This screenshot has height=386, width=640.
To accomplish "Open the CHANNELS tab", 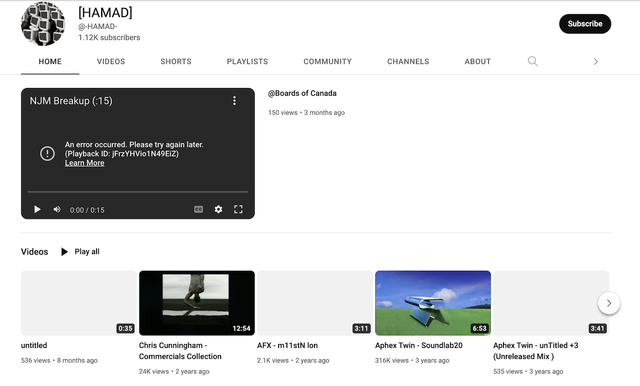I will tap(408, 62).
